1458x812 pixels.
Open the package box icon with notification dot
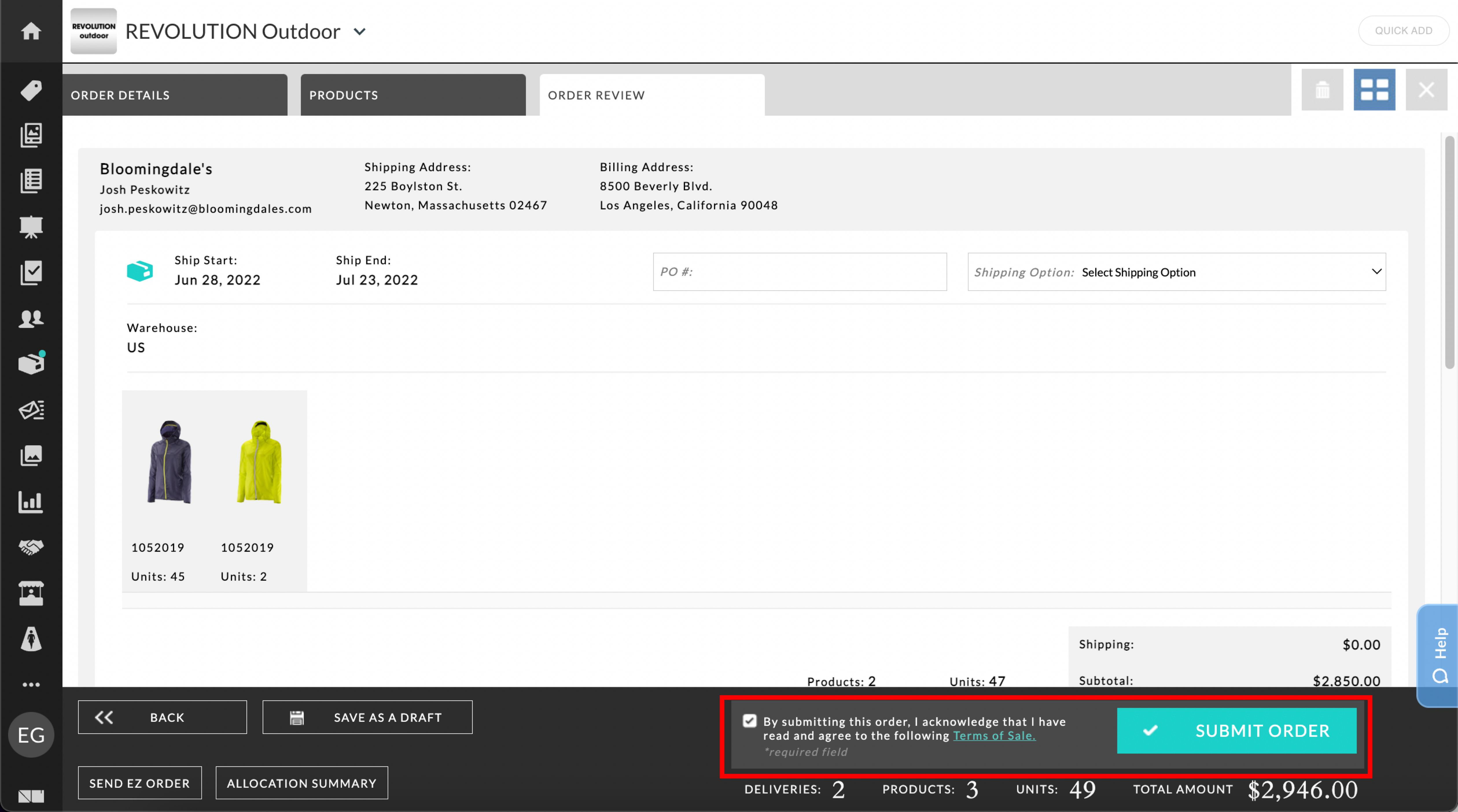31,363
